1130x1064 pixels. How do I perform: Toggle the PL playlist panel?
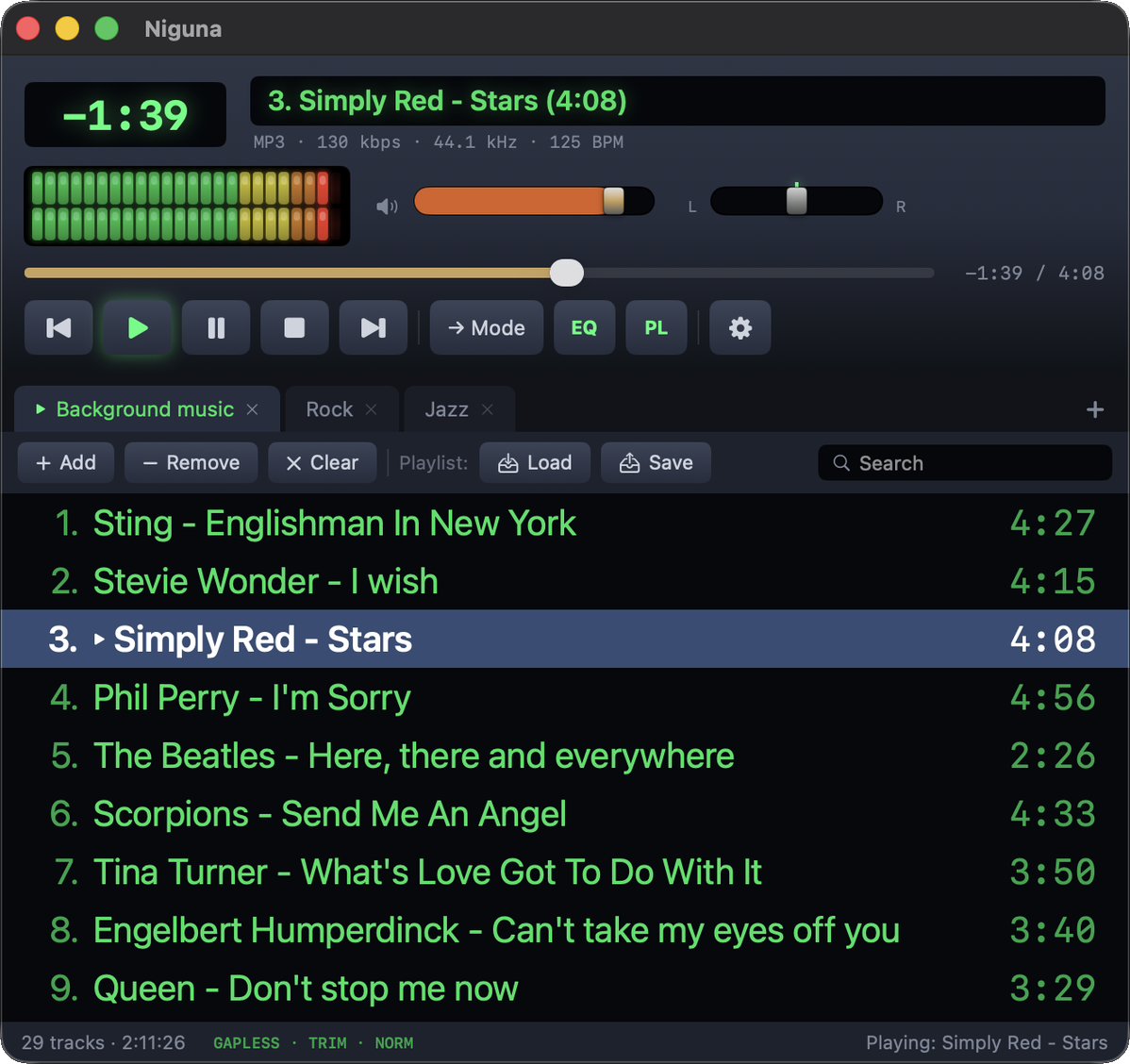pos(656,328)
